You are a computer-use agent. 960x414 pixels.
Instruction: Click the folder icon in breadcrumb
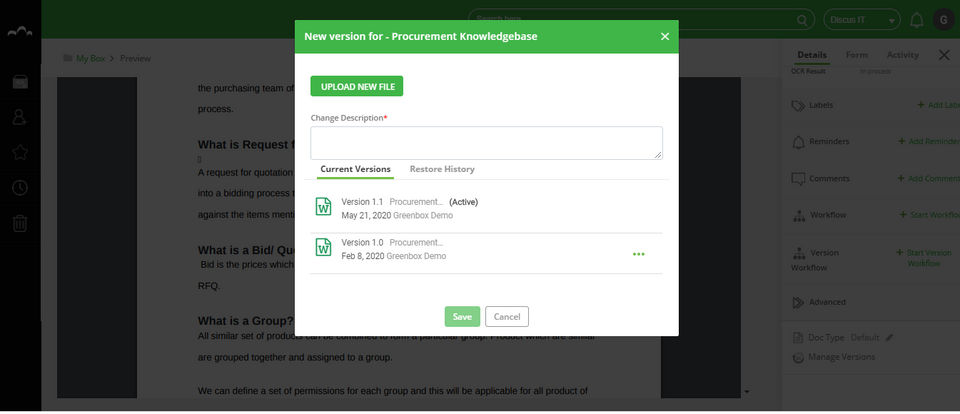point(68,58)
